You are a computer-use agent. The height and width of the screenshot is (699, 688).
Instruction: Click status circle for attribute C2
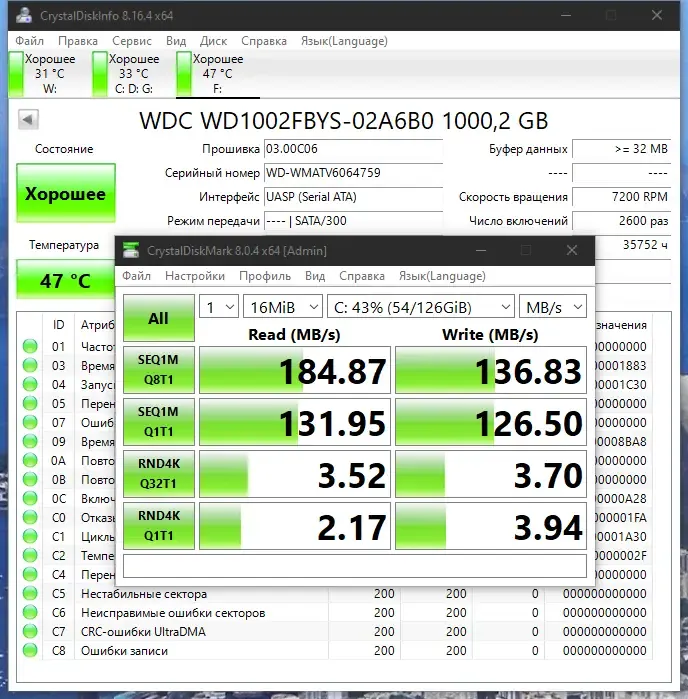[30, 555]
